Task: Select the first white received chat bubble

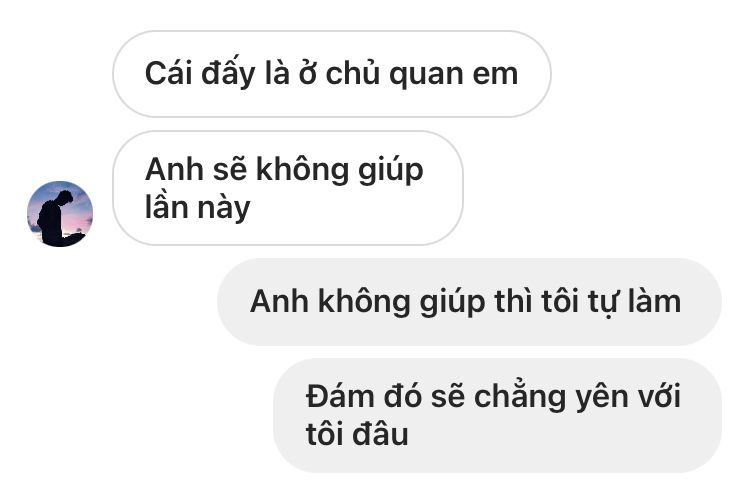Action: [x=332, y=74]
